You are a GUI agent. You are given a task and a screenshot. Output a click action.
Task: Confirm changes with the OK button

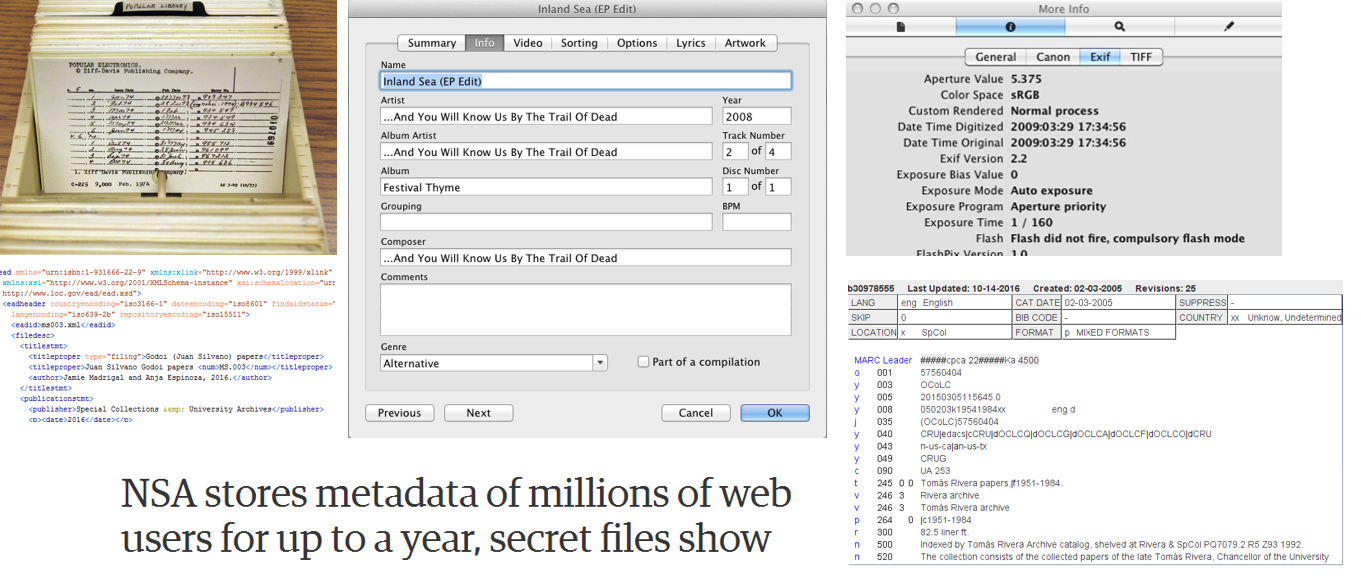[775, 412]
